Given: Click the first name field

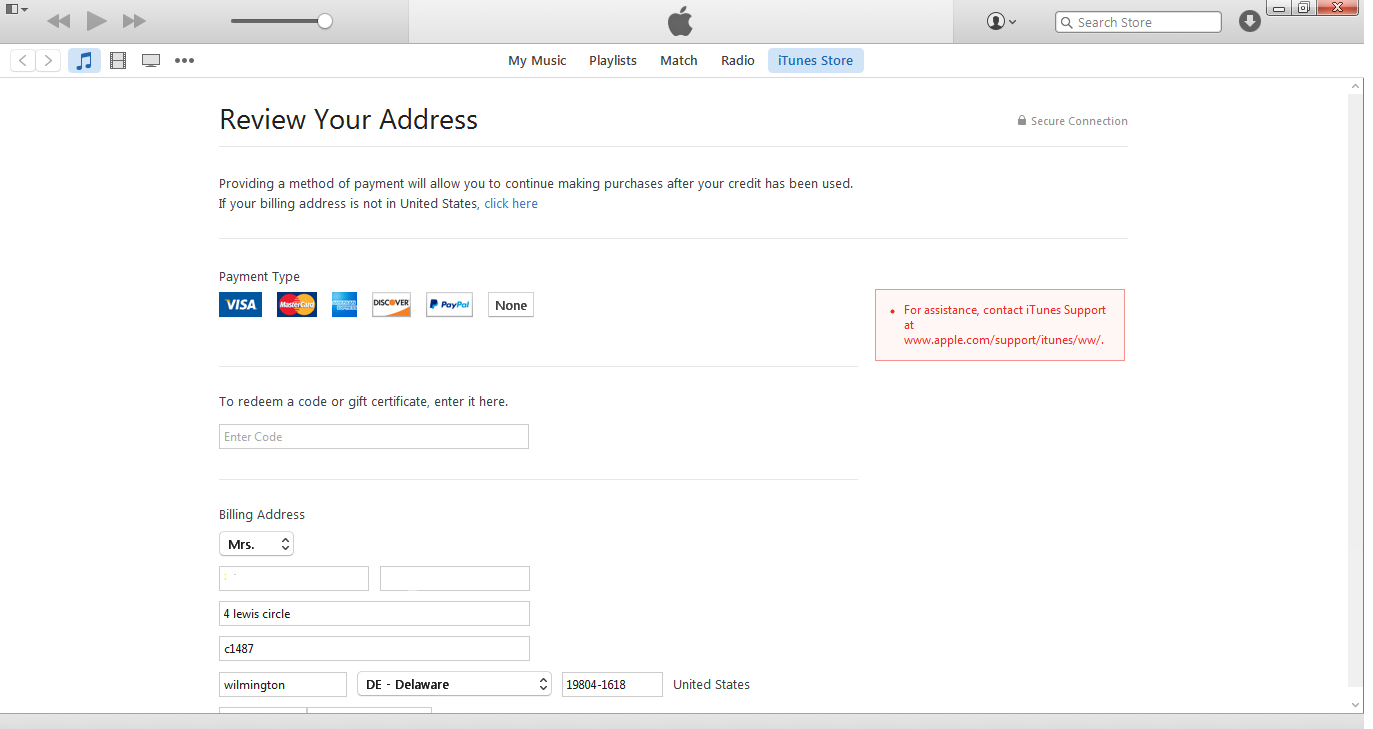Looking at the screenshot, I should 294,579.
